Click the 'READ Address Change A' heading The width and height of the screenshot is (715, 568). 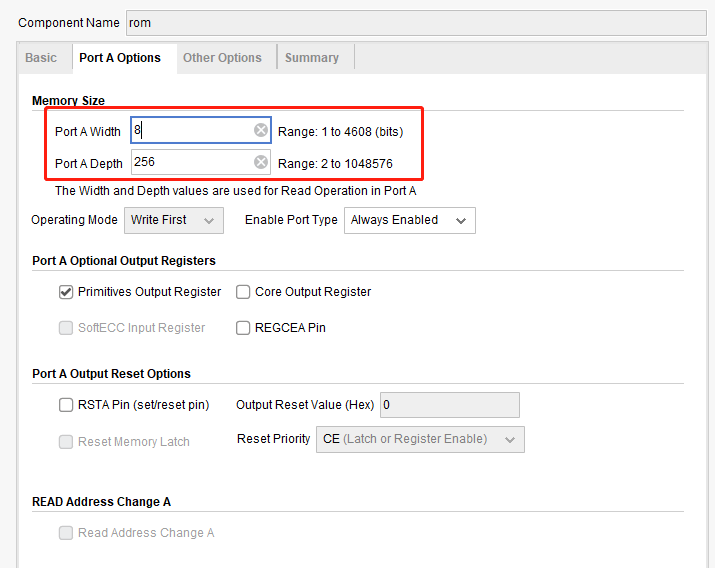[x=101, y=502]
